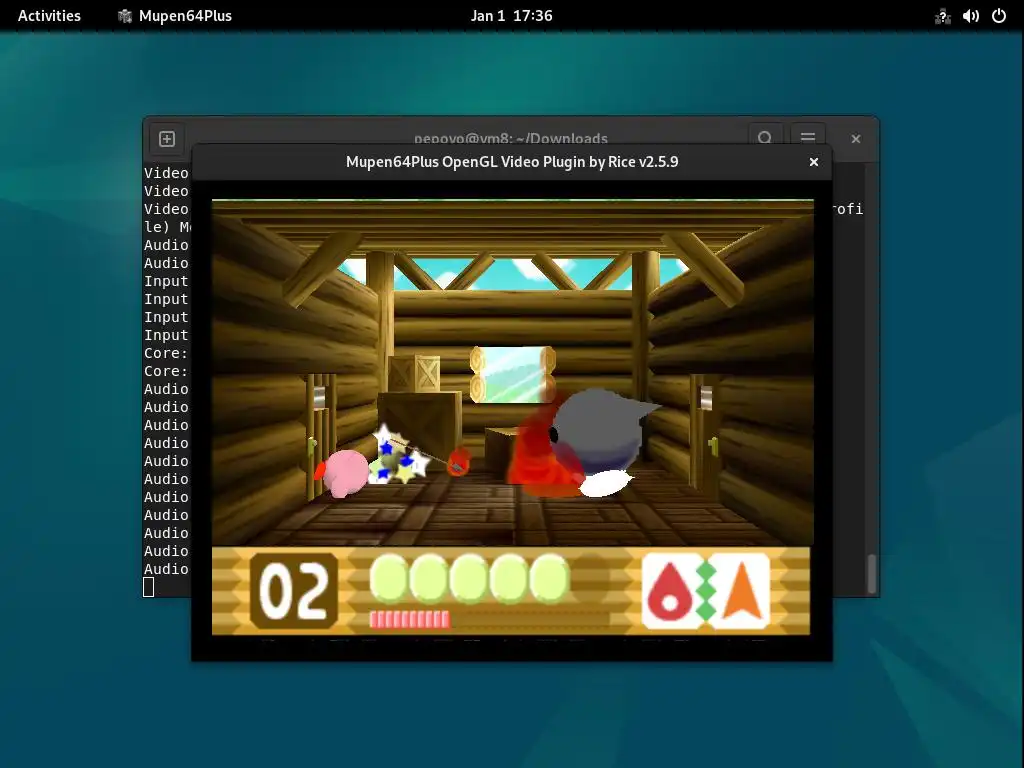
Task: Open the Activities overview
Action: click(x=49, y=16)
